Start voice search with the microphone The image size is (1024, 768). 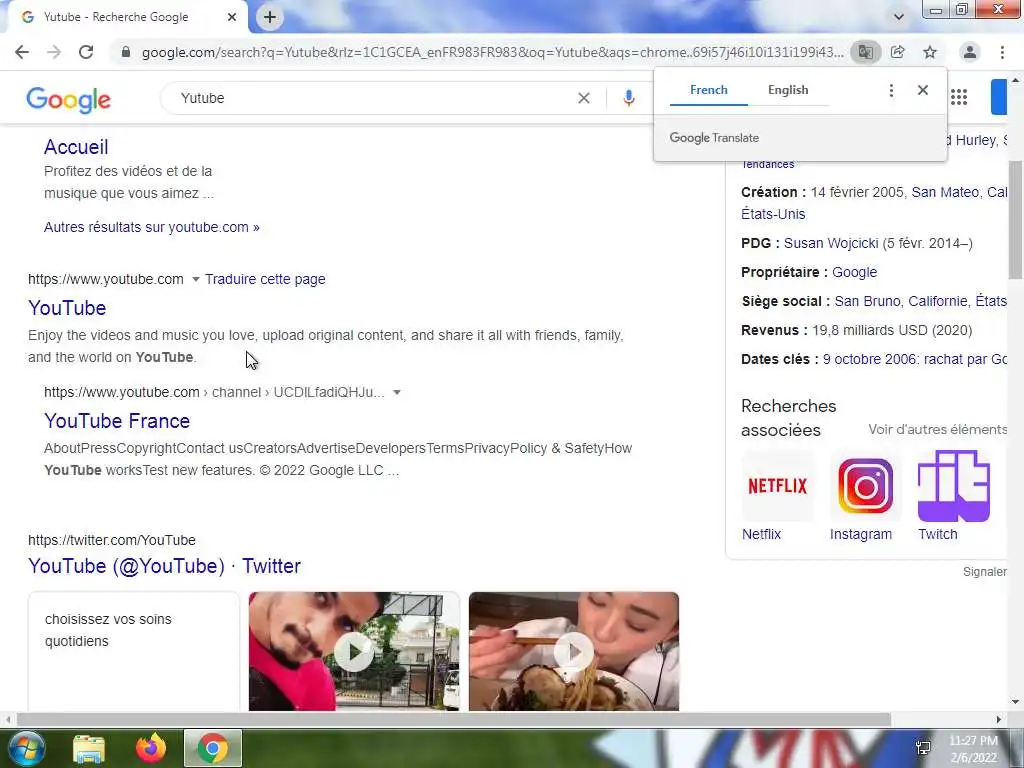point(628,98)
